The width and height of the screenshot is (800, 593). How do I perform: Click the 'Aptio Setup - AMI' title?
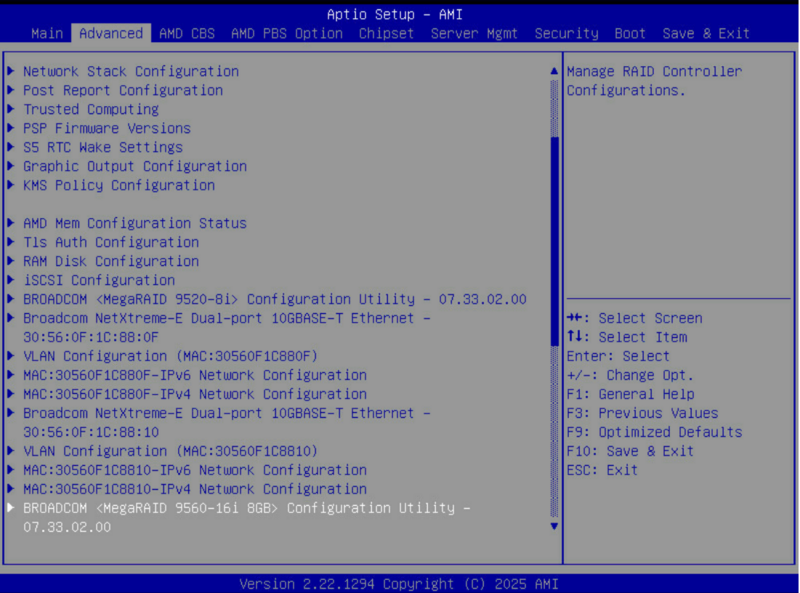395,14
